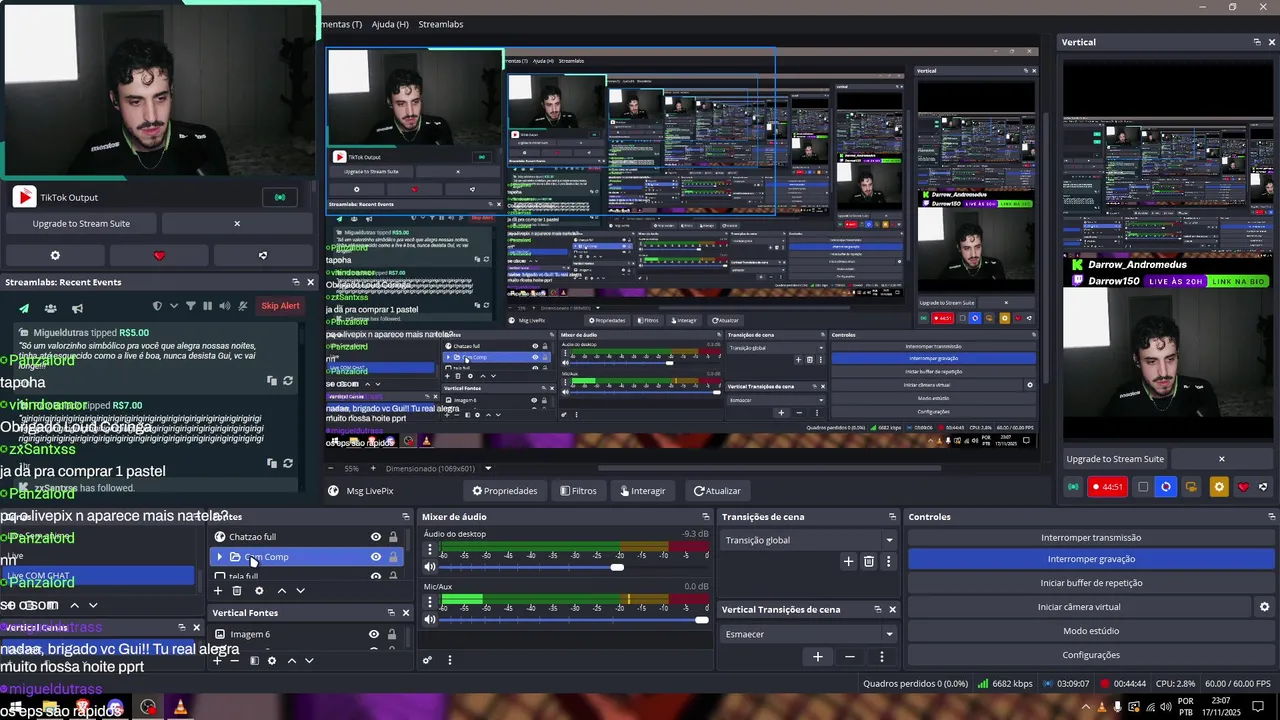Mute Áudio do desktop speaker
1280x720 pixels.
point(430,567)
